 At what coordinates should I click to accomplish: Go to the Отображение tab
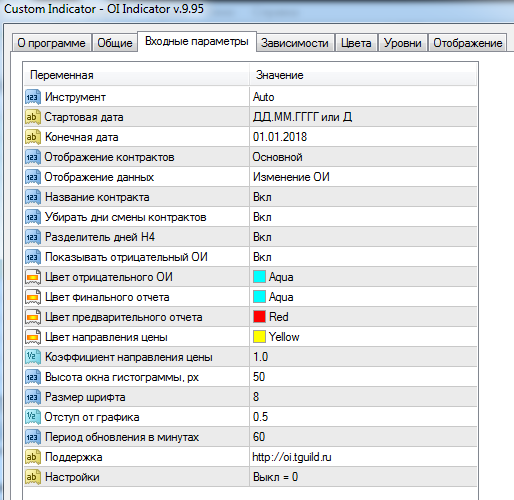[468, 43]
